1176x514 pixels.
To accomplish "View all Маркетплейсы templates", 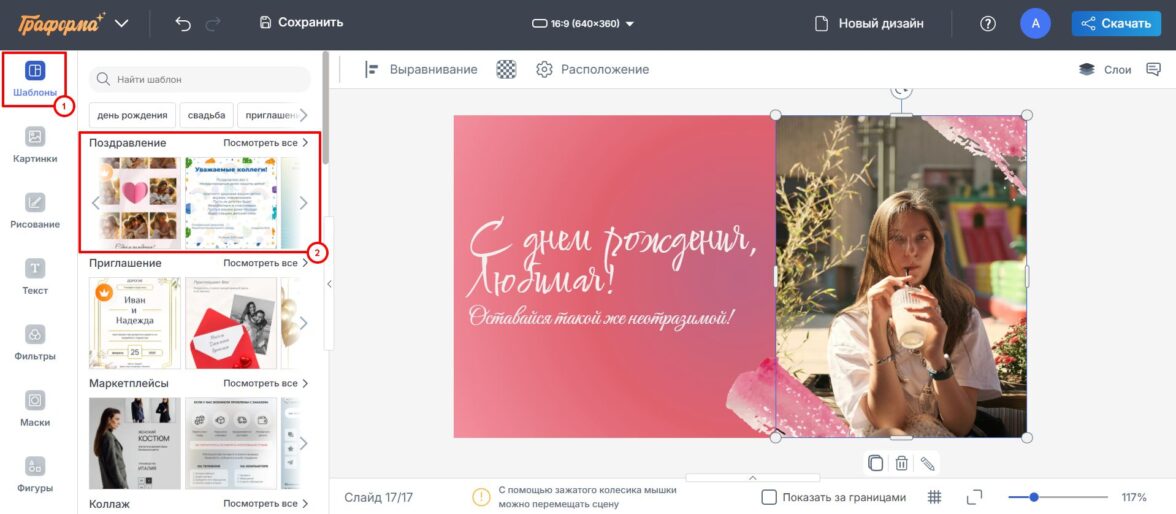I will click(266, 383).
